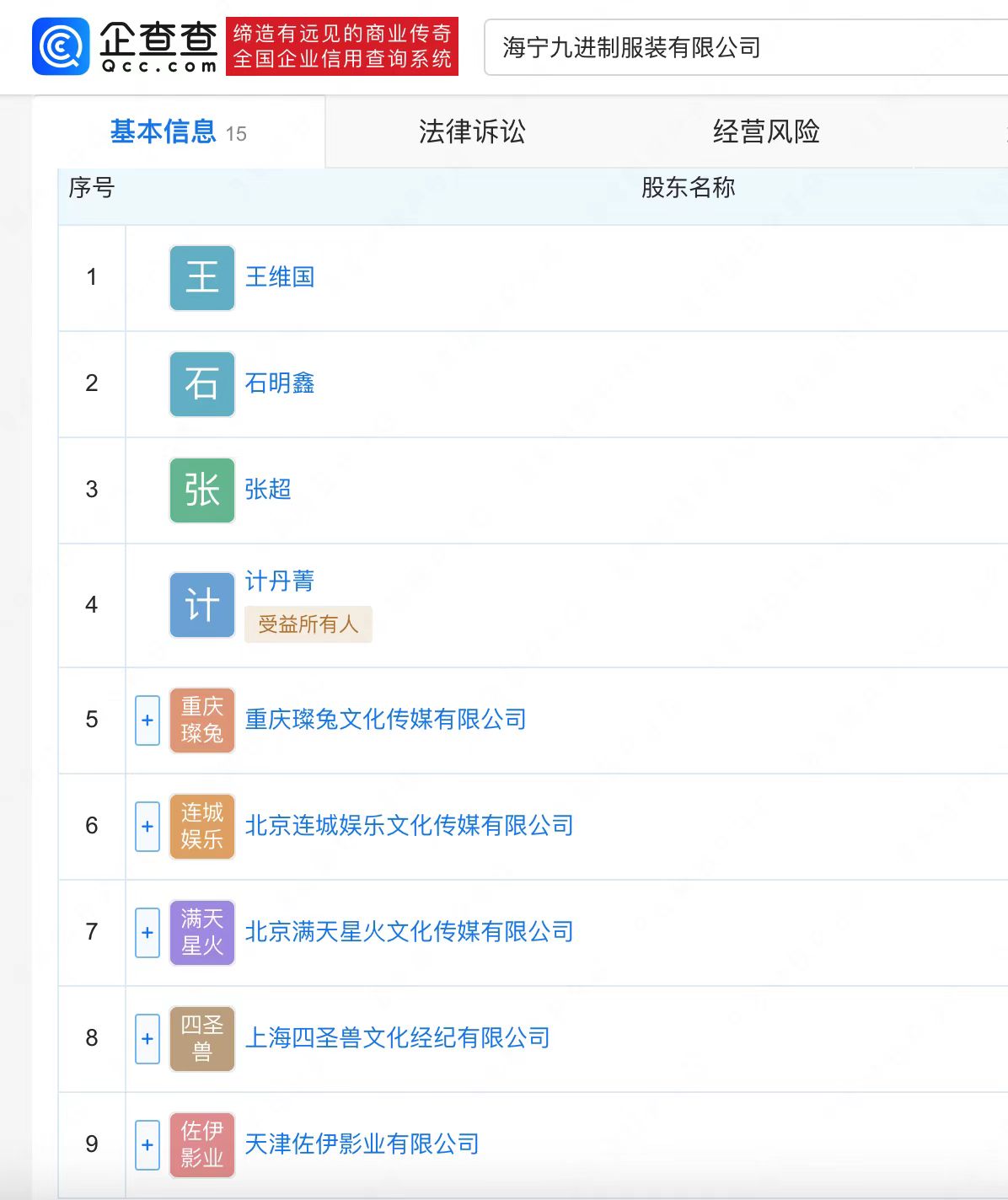Viewport: 1008px width, 1200px height.
Task: Expand the 北京连城娱乐 row plus button
Action: pos(147,827)
